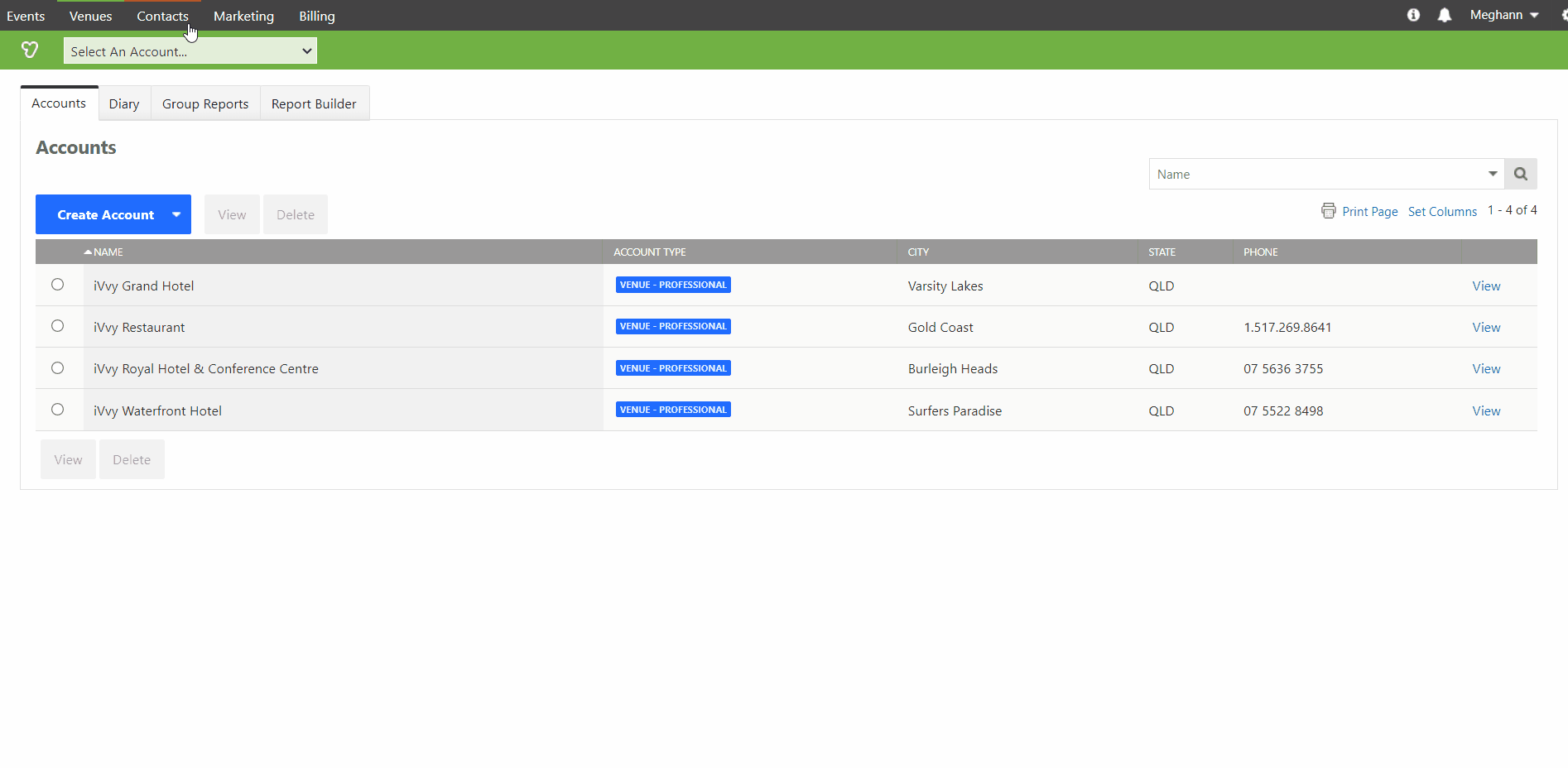The width and height of the screenshot is (1568, 768).
Task: Click the Varsity Lakes city cell
Action: coord(945,286)
